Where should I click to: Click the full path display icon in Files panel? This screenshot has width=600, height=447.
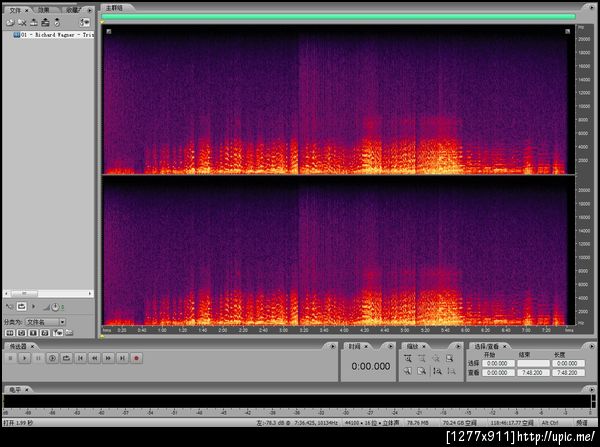[69, 333]
